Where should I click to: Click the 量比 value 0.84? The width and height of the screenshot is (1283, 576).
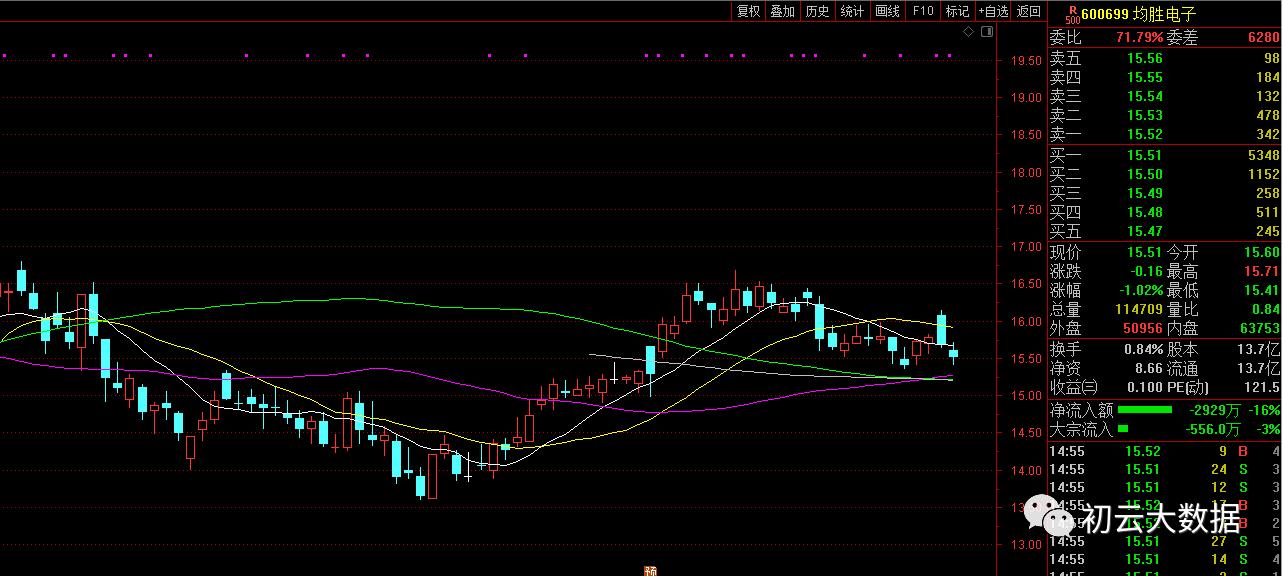click(x=1266, y=309)
